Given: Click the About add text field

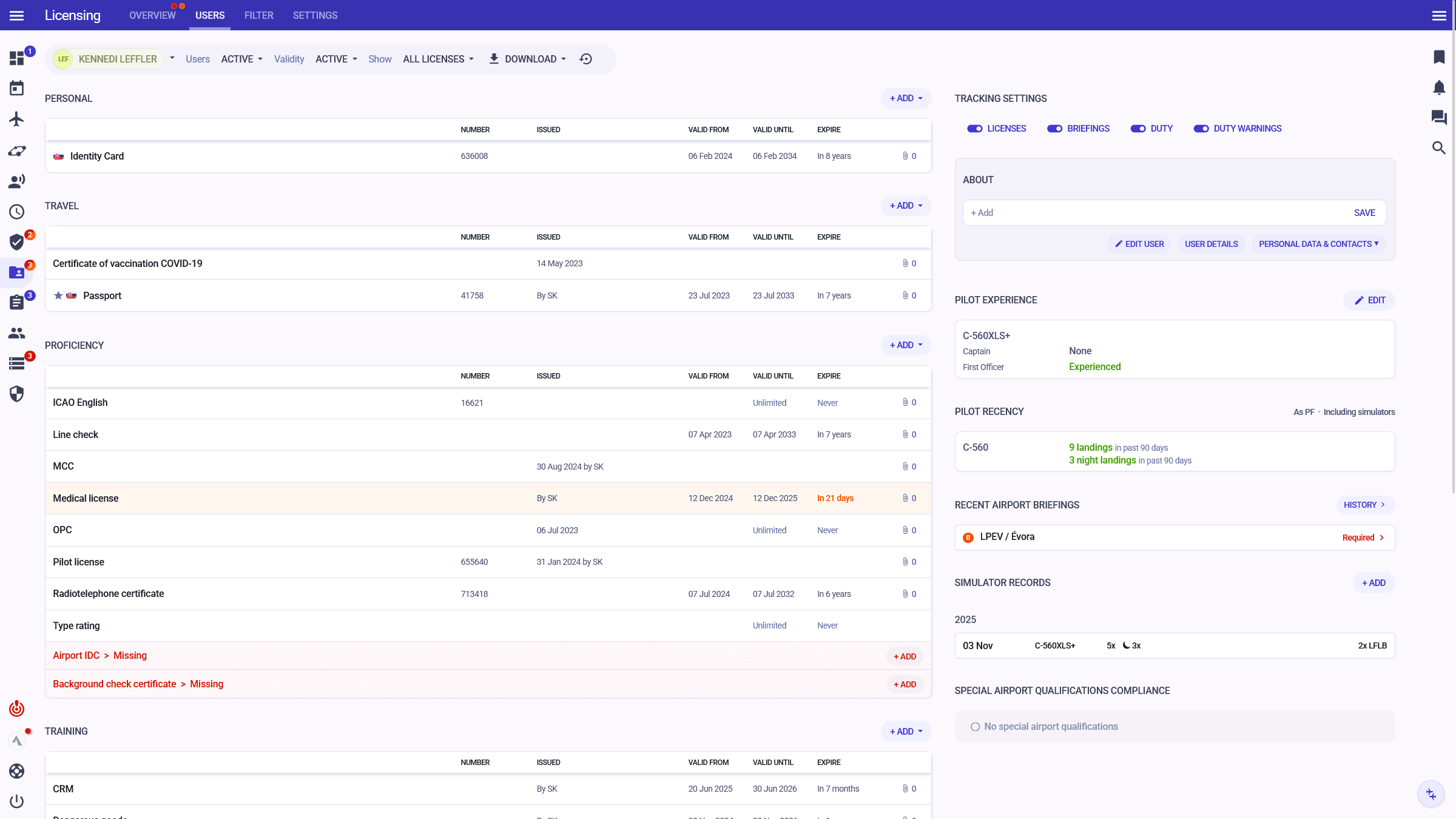Looking at the screenshot, I should [1153, 213].
